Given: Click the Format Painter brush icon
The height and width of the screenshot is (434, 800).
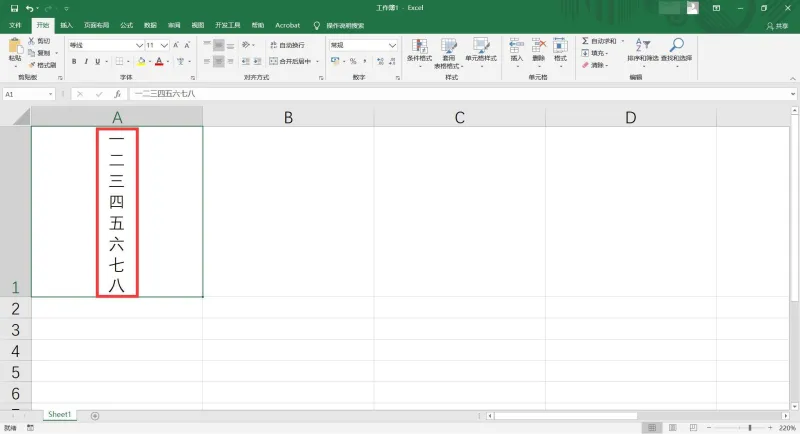Looking at the screenshot, I should coord(32,65).
